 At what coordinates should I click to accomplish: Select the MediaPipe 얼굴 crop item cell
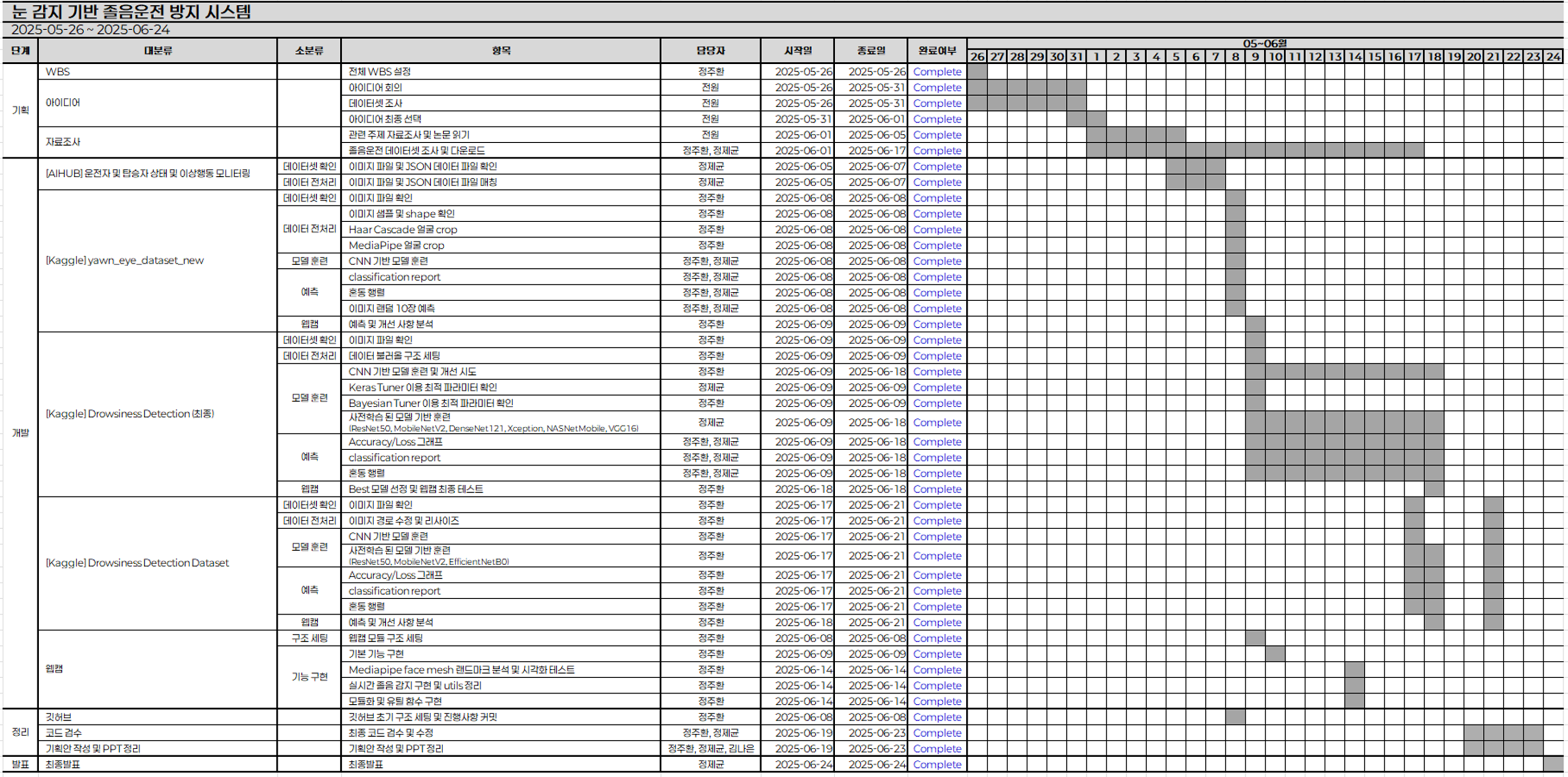[x=396, y=245]
